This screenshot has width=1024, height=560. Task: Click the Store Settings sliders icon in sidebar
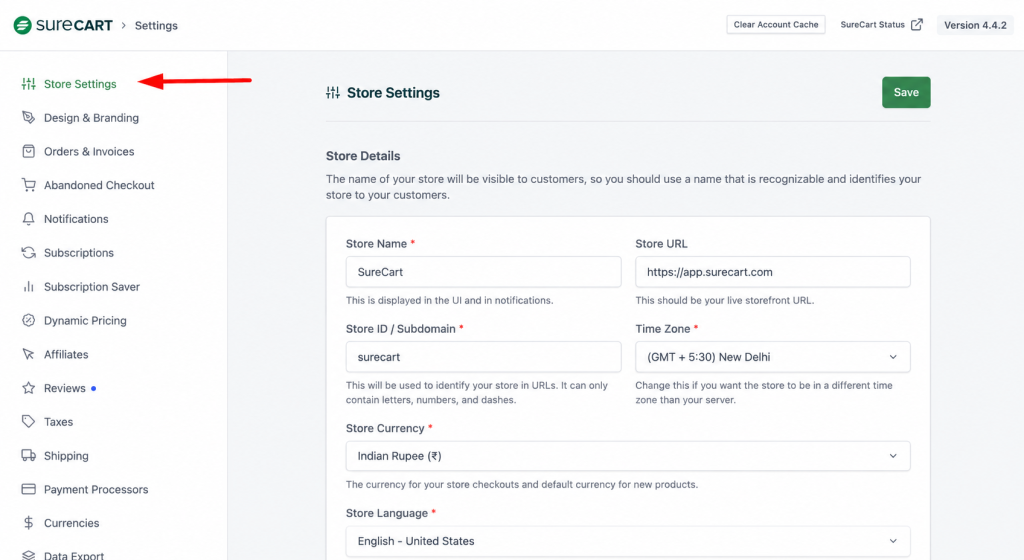tap(28, 84)
